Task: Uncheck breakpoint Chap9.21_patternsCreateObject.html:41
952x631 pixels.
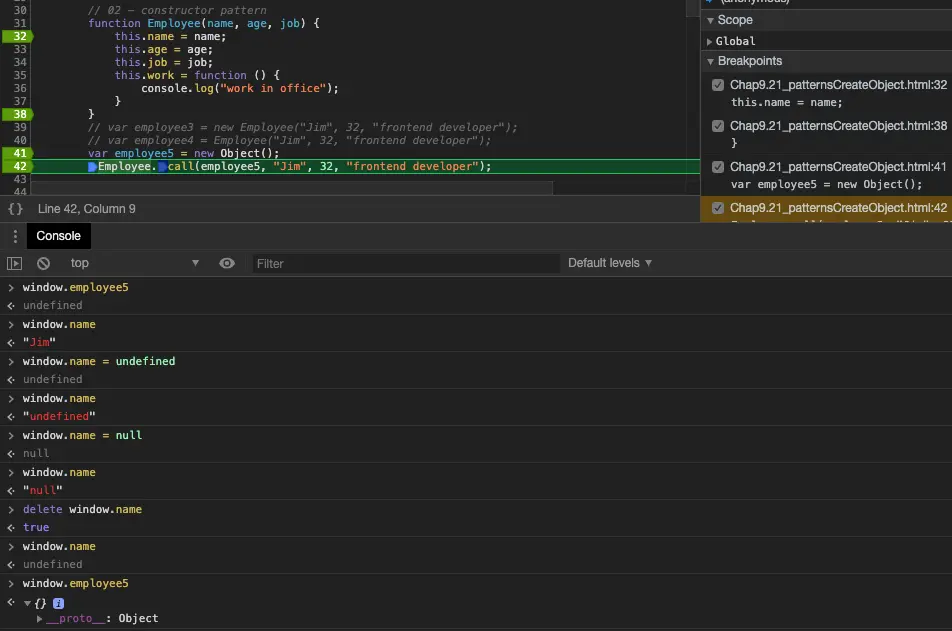Action: pyautogui.click(x=718, y=167)
